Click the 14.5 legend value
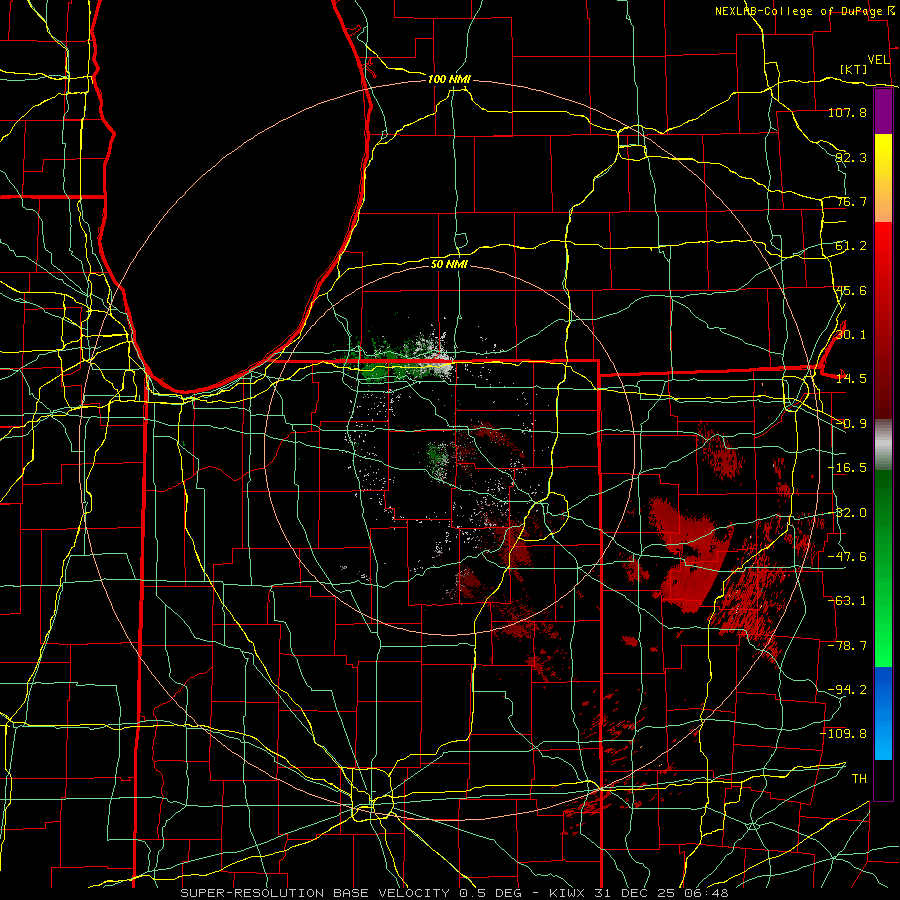Screen dimensions: 900x900 tap(851, 379)
